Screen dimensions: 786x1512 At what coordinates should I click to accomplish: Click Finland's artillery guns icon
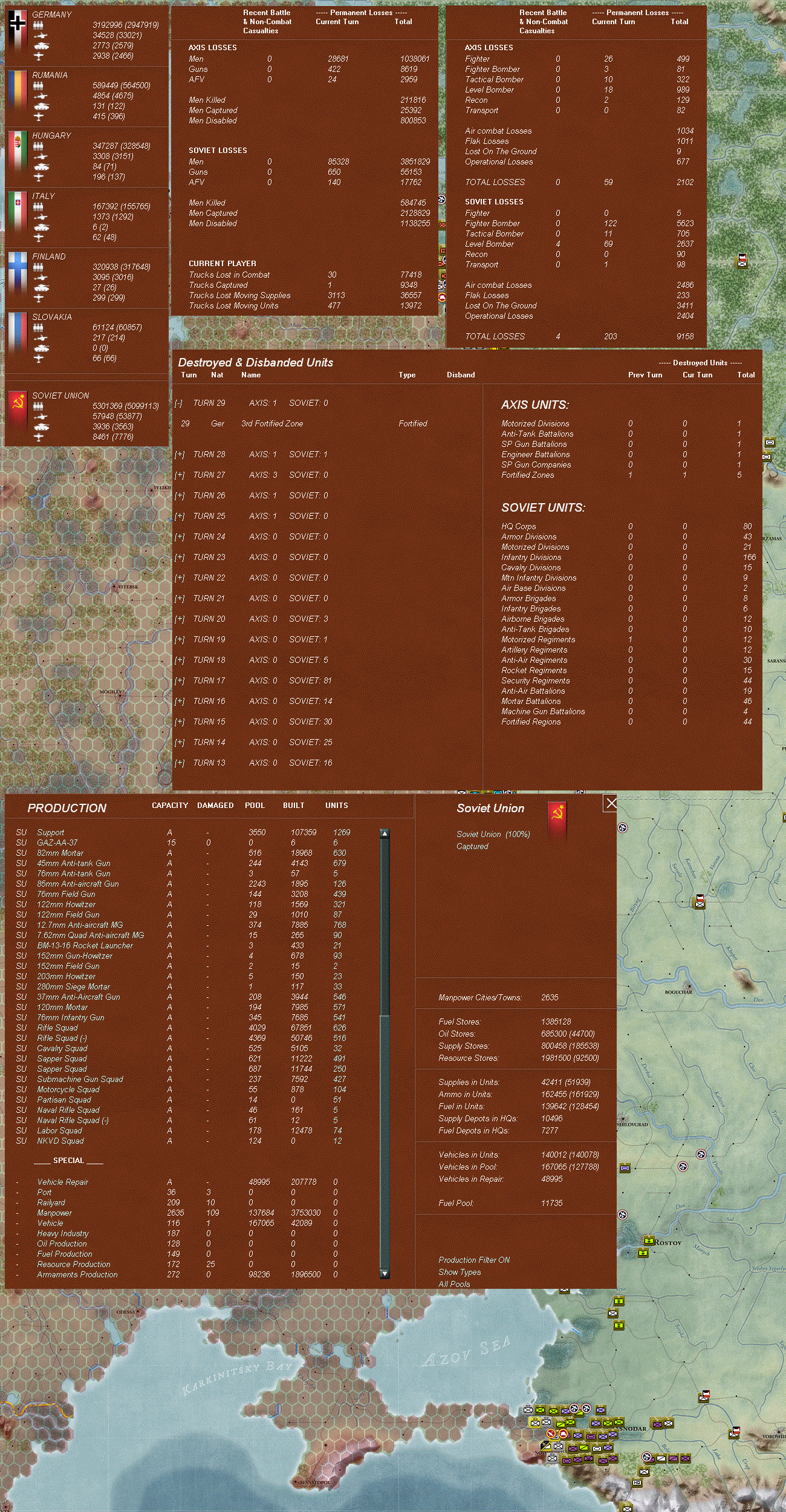pyautogui.click(x=40, y=278)
